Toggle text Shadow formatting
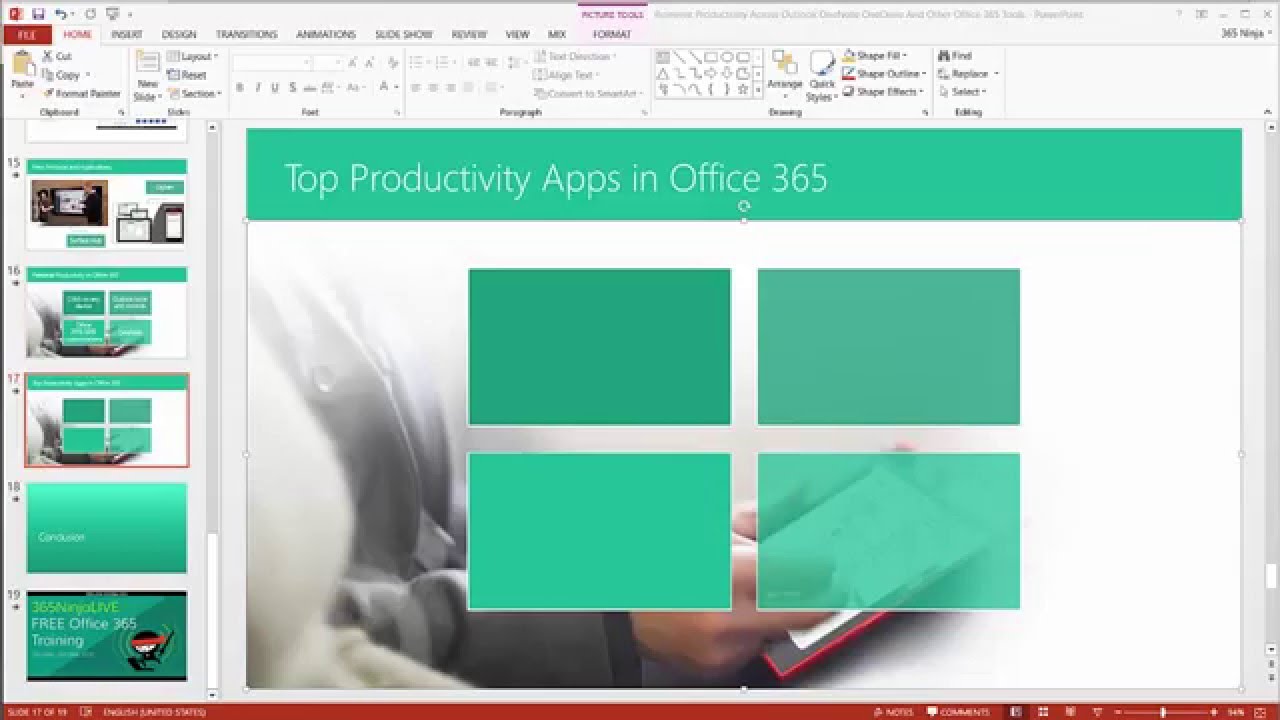Viewport: 1280px width, 720px height. pos(291,88)
